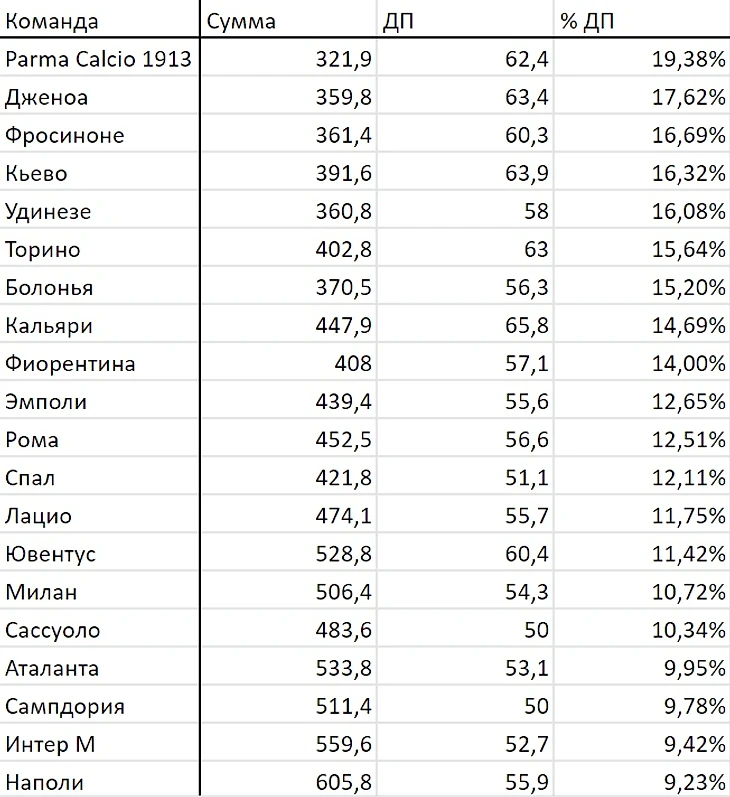Screen dimensions: 730x797
Task: Select the Торино team cell
Action: point(99,249)
